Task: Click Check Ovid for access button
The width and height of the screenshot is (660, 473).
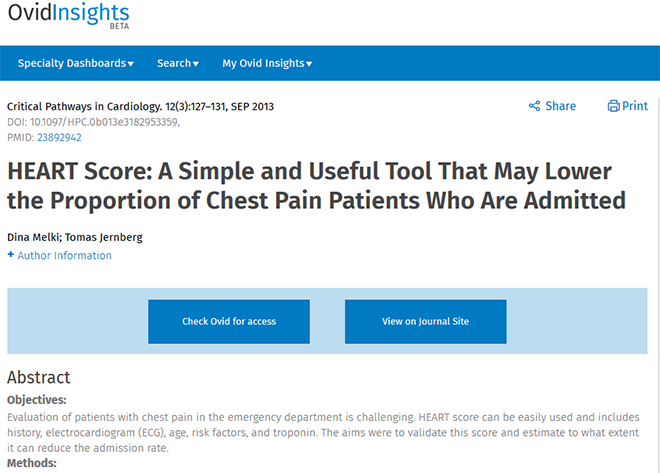Action: pyautogui.click(x=229, y=322)
